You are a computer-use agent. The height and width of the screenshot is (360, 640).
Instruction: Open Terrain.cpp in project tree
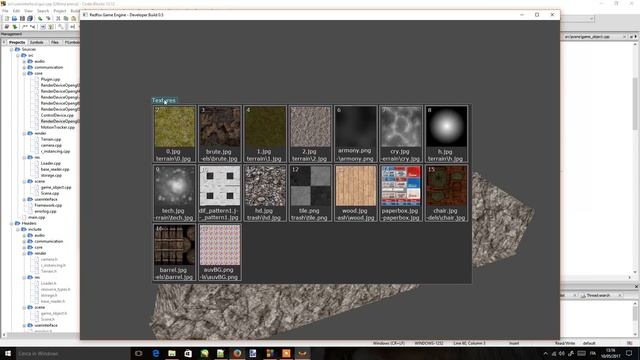click(x=51, y=140)
